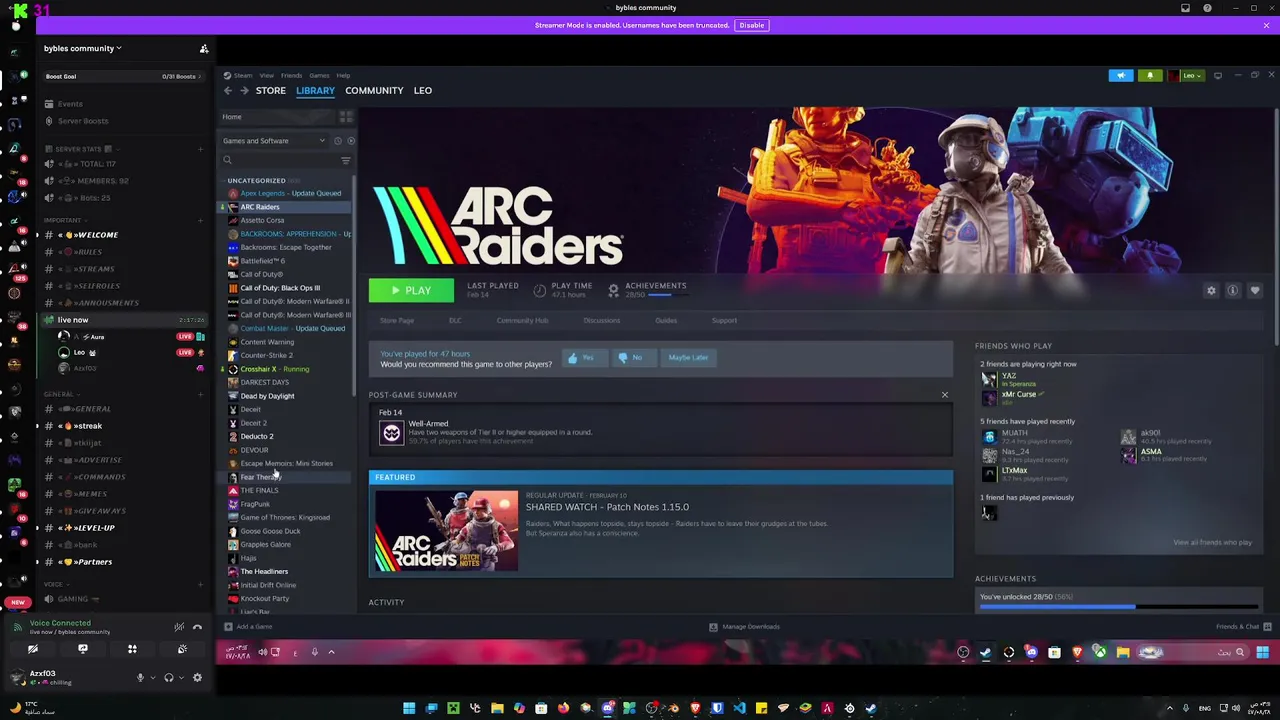The image size is (1280, 720).
Task: Open SHARED WATCH patch notes thumbnail
Action: 446,530
